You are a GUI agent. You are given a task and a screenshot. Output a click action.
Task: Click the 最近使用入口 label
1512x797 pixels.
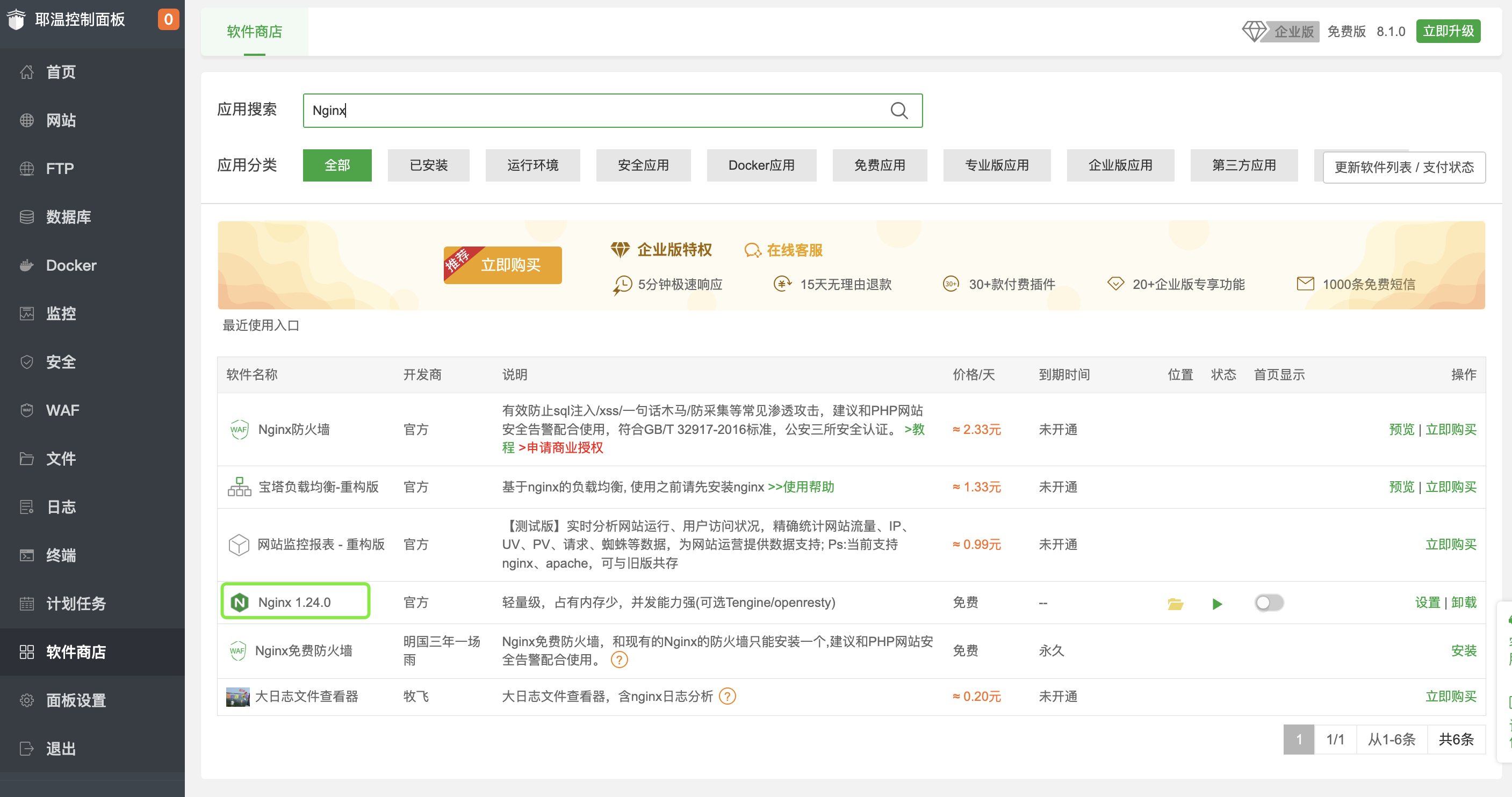click(x=261, y=325)
